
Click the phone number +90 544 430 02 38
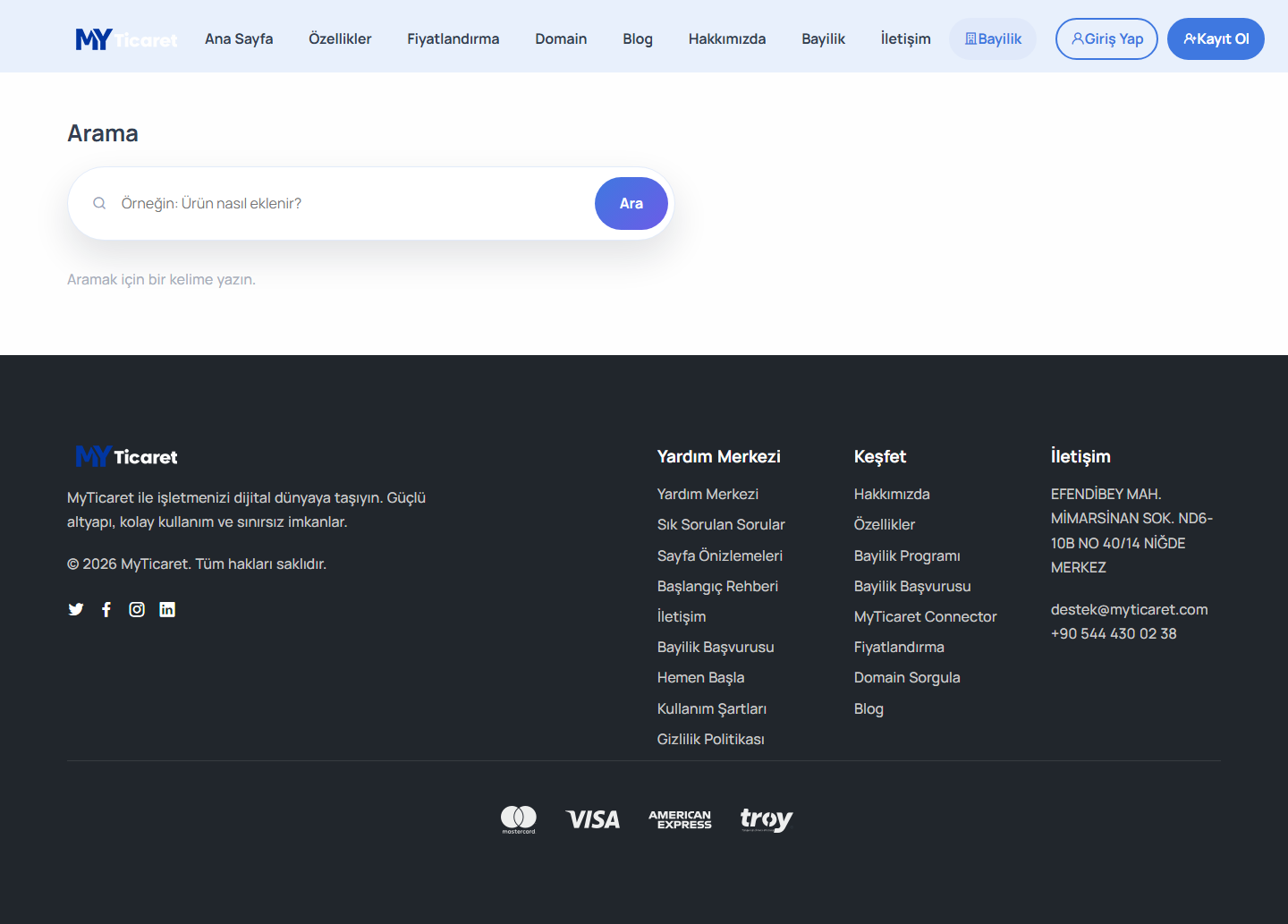[1114, 633]
